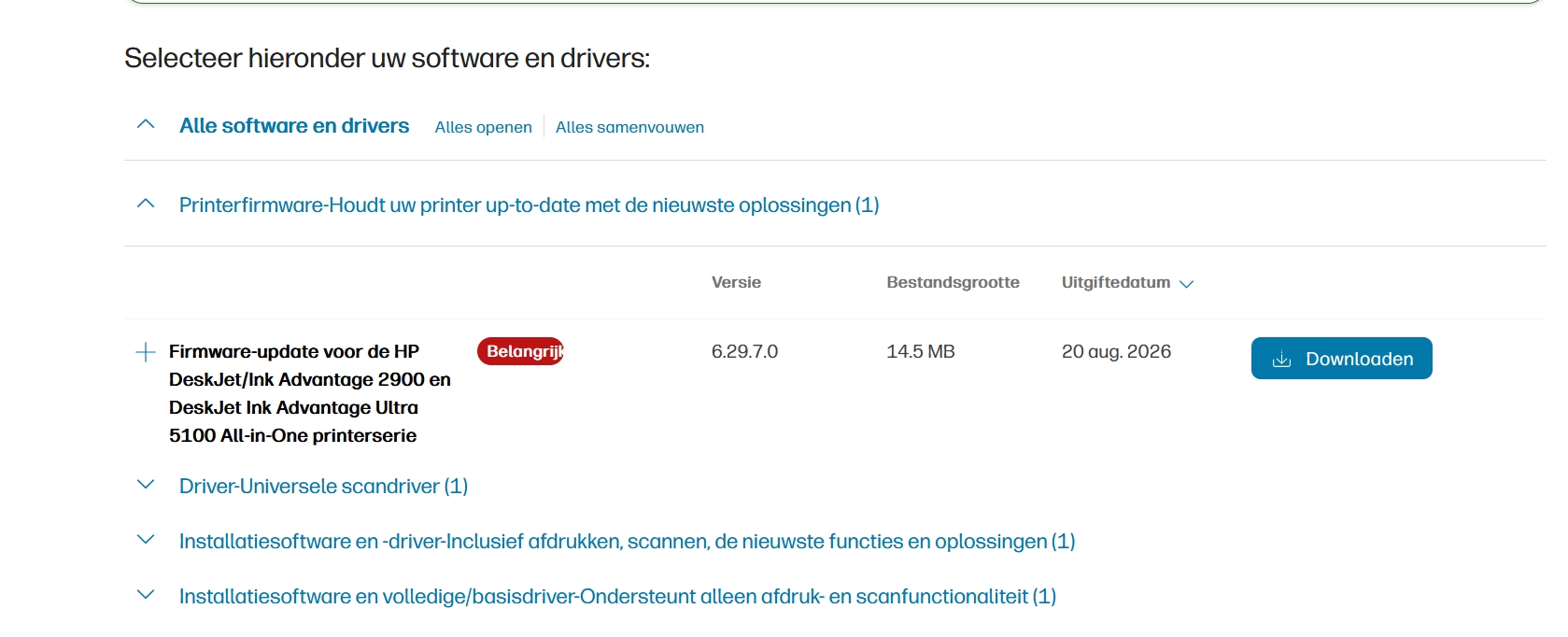Viewport: 1568px width, 637px height.
Task: Click the Alles samenvouwen link
Action: click(629, 127)
